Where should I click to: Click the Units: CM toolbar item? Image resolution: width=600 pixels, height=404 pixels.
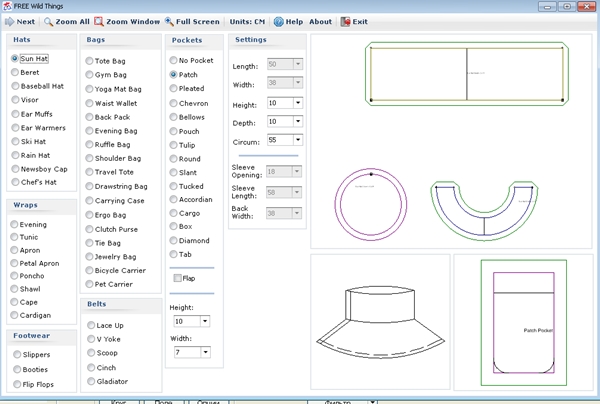(x=248, y=21)
